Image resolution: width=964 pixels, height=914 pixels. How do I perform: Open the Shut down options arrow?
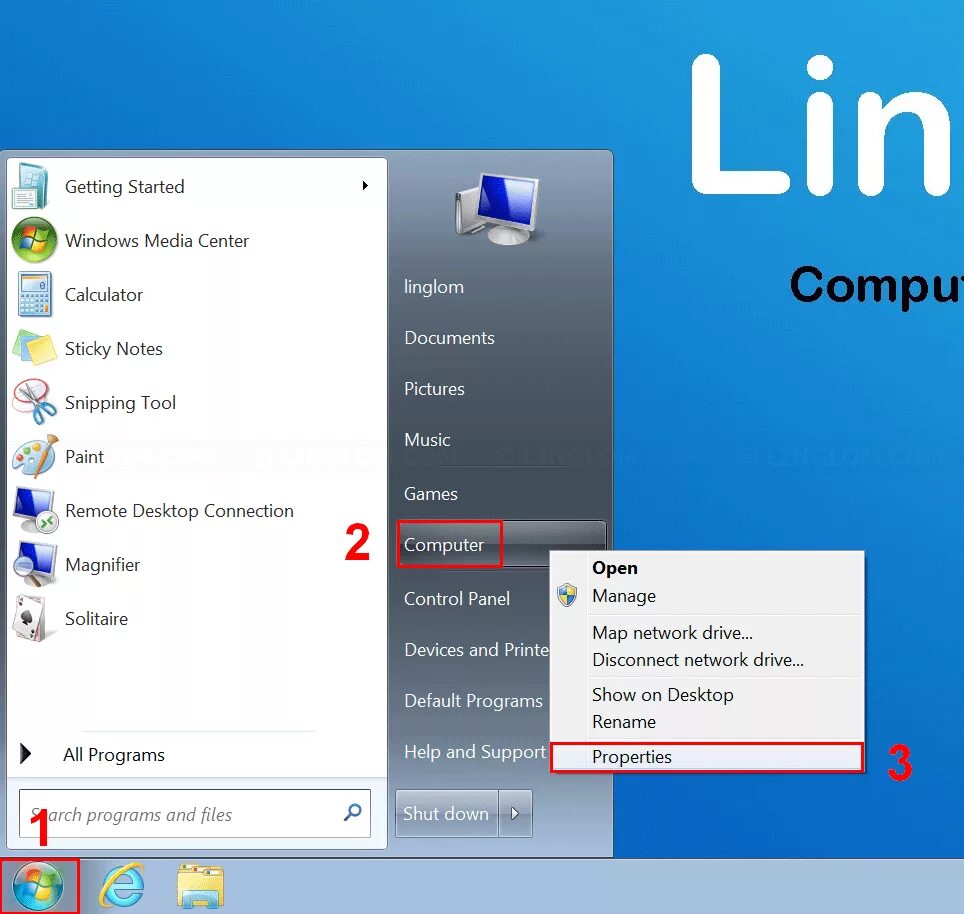pyautogui.click(x=515, y=813)
